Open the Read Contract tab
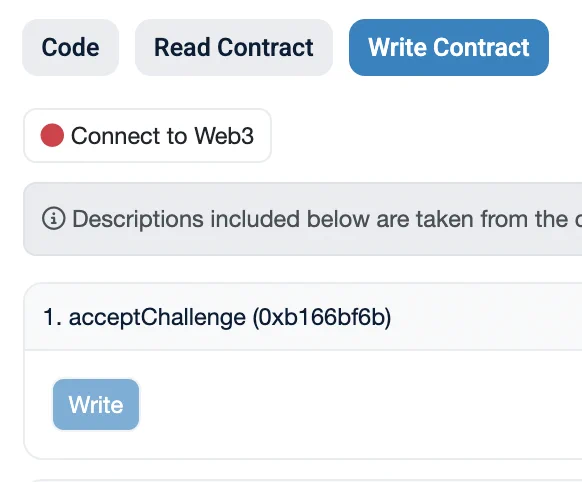Image resolution: width=582 pixels, height=482 pixels. (x=234, y=47)
